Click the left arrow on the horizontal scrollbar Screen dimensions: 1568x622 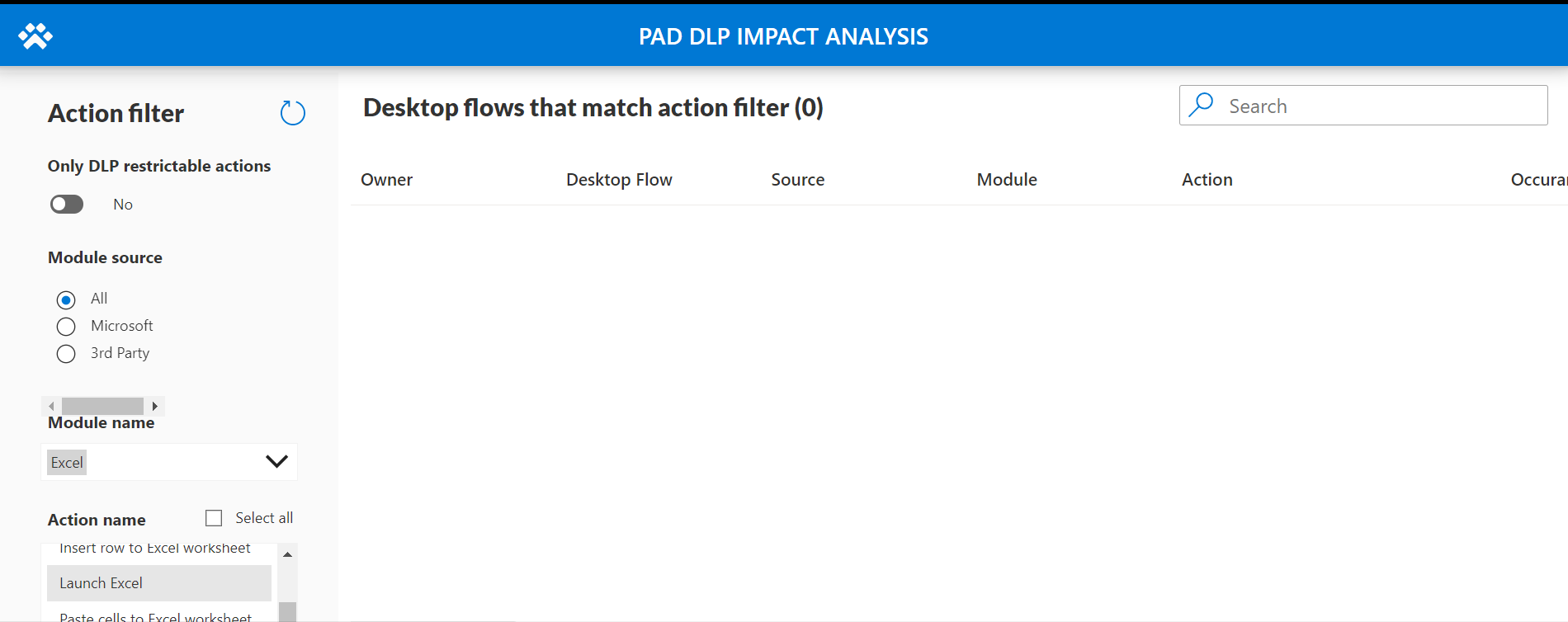(x=50, y=406)
